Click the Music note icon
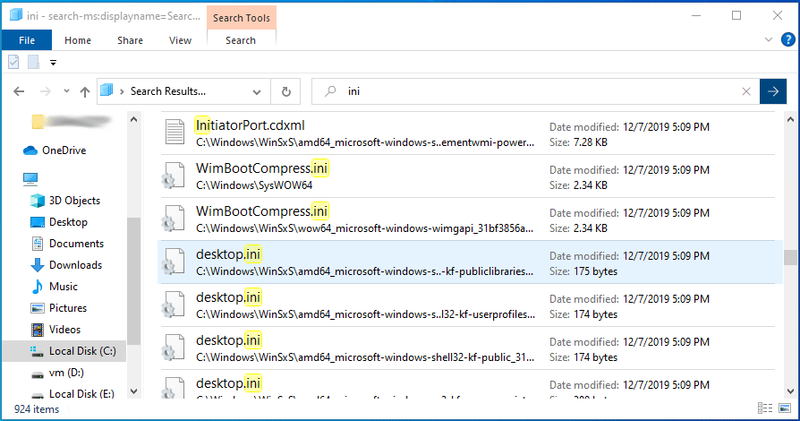Screen dimensions: 800x421 [x=37, y=286]
